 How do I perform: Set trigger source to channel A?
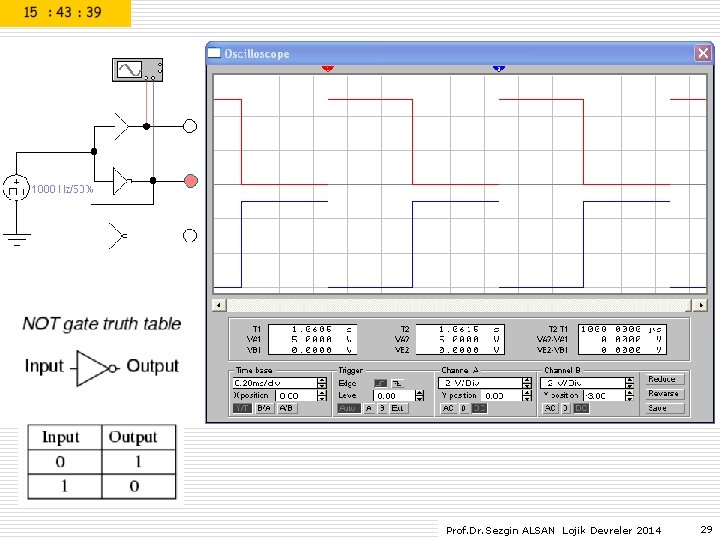coord(369,408)
